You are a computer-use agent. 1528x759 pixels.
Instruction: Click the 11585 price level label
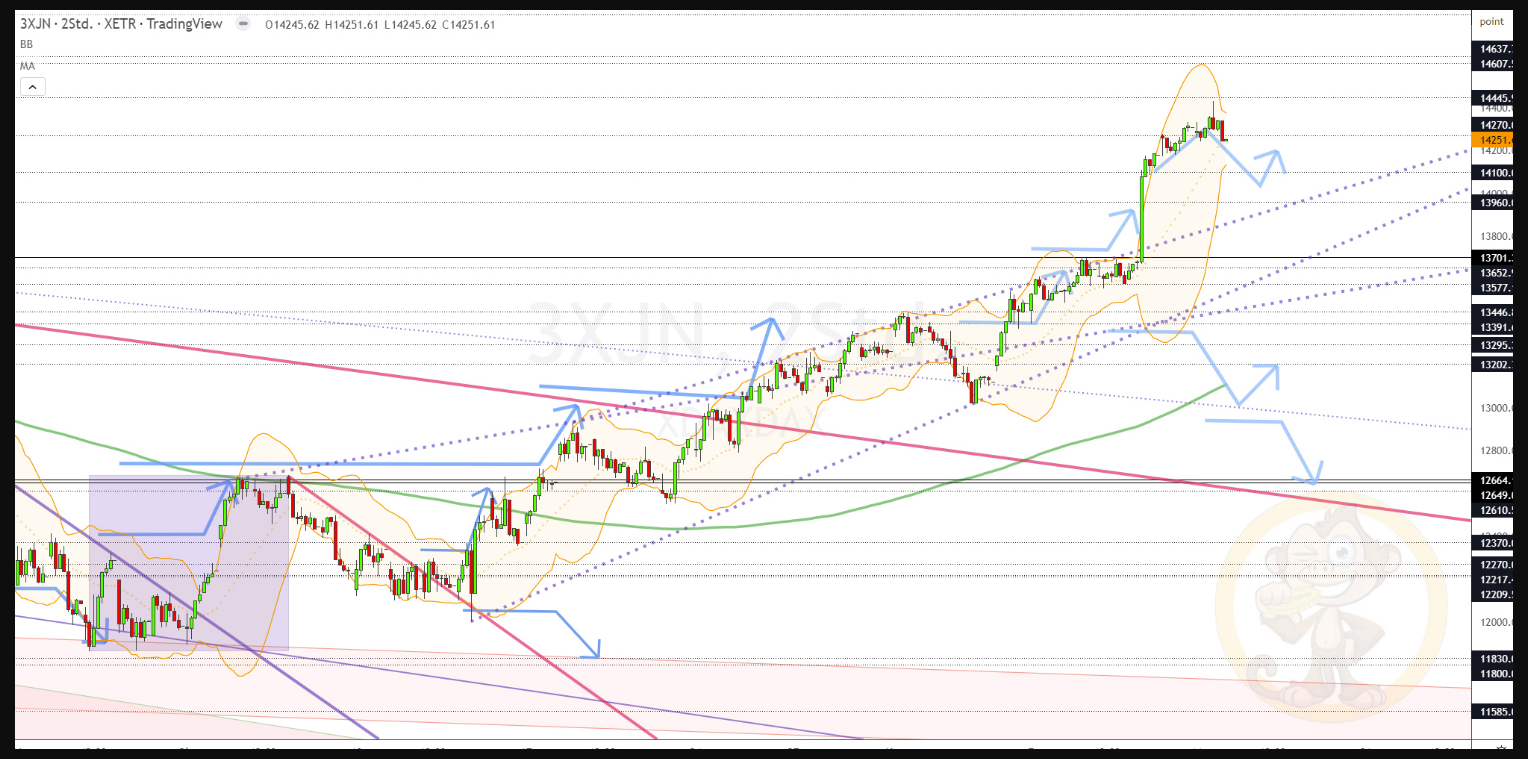pyautogui.click(x=1494, y=711)
